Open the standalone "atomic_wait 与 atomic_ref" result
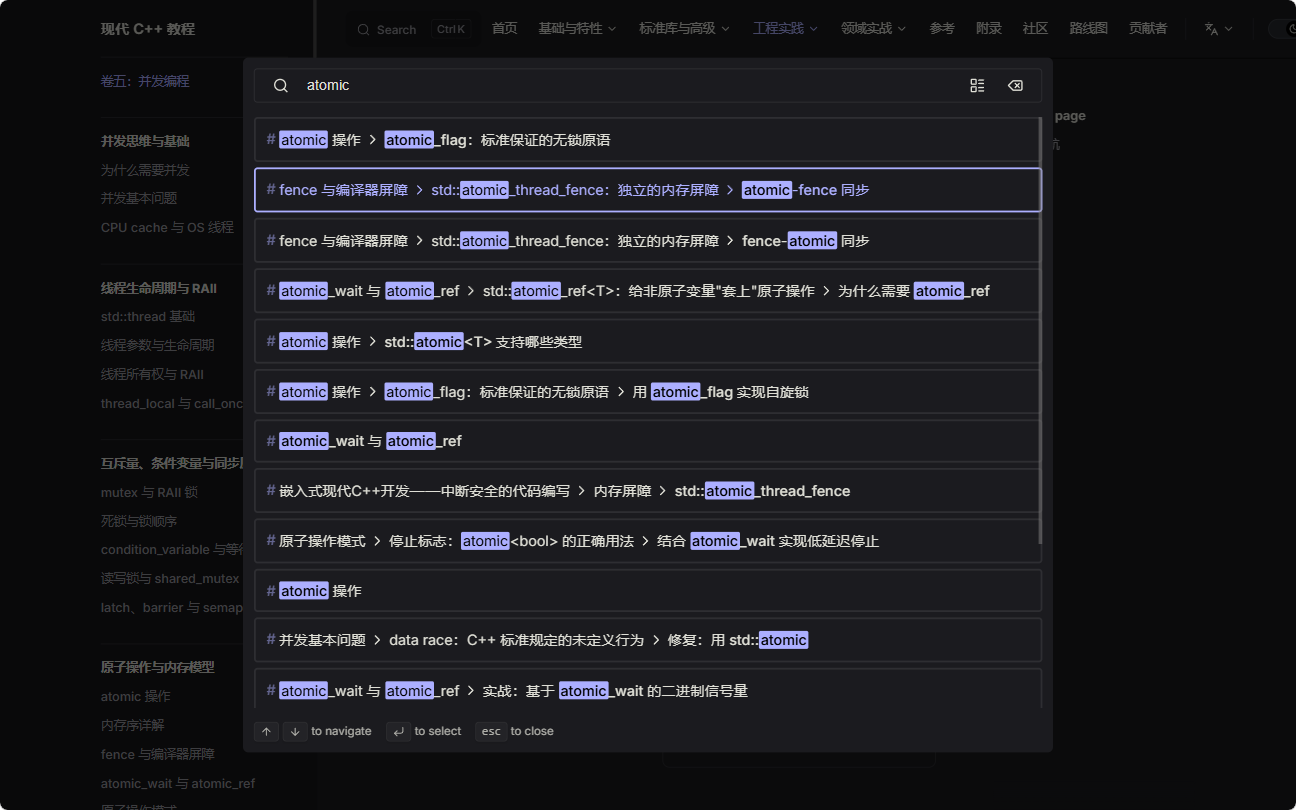 (647, 441)
